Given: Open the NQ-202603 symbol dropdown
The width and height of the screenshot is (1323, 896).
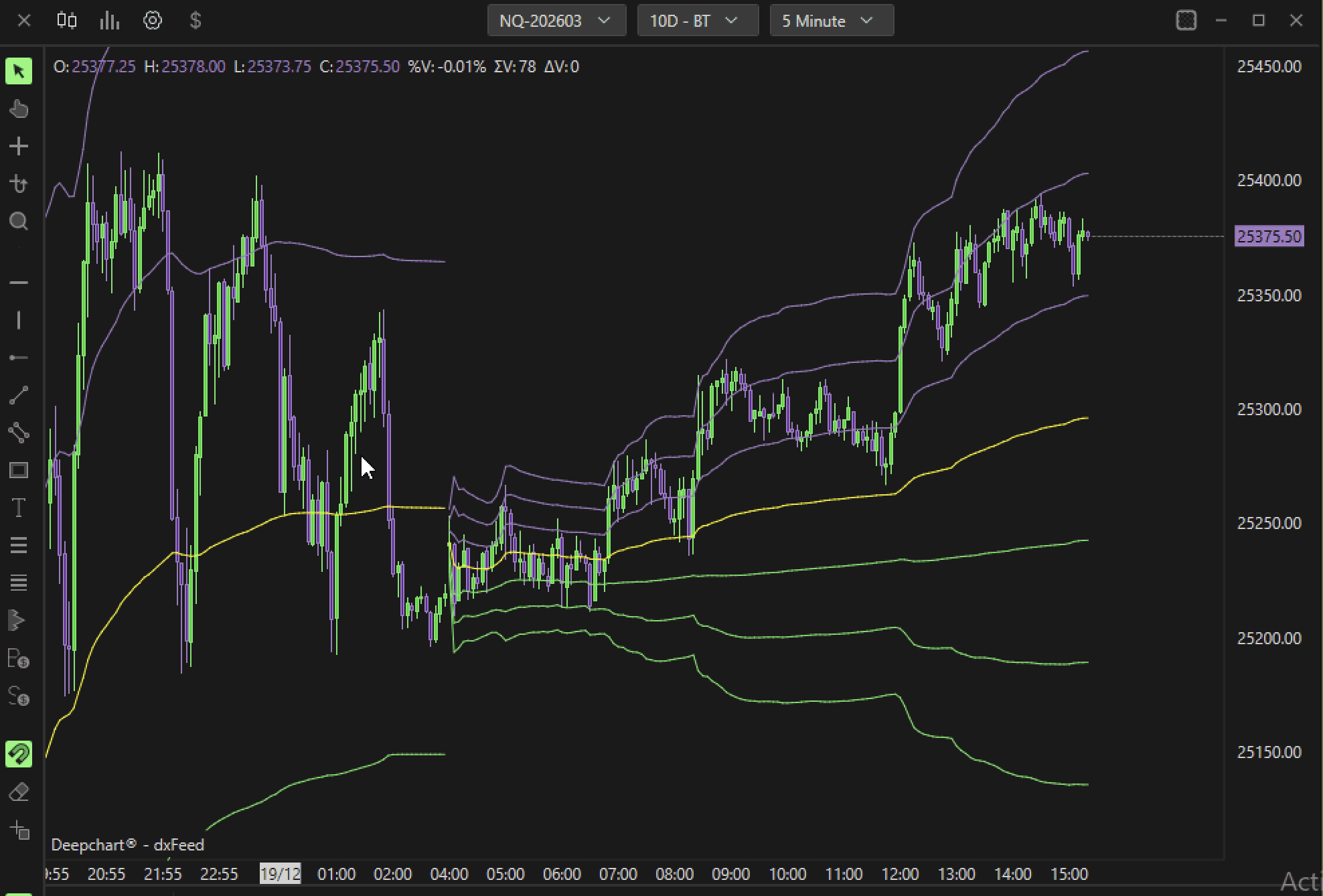Looking at the screenshot, I should (x=556, y=21).
